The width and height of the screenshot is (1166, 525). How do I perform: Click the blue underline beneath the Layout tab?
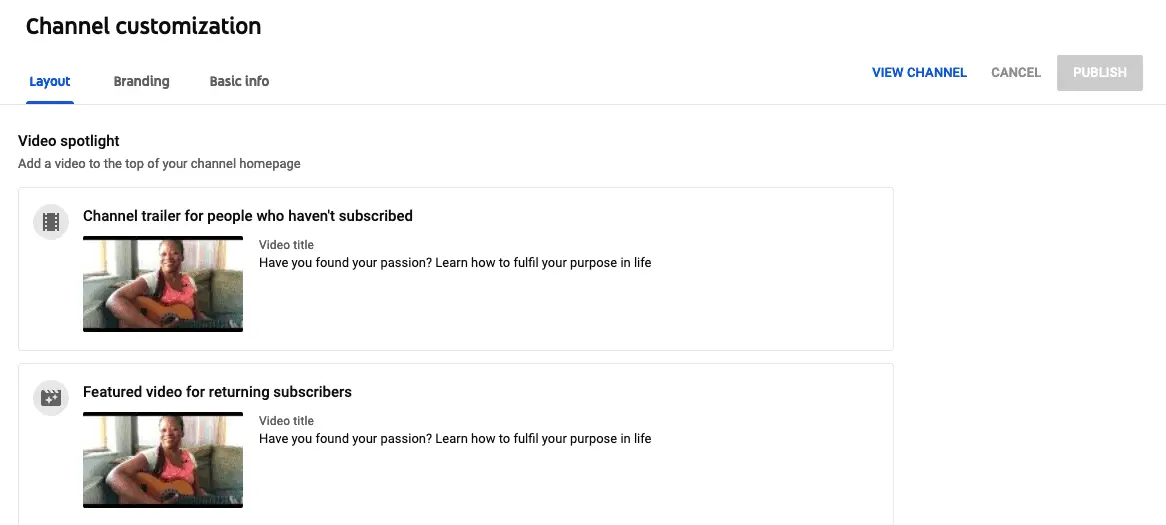[x=50, y=103]
